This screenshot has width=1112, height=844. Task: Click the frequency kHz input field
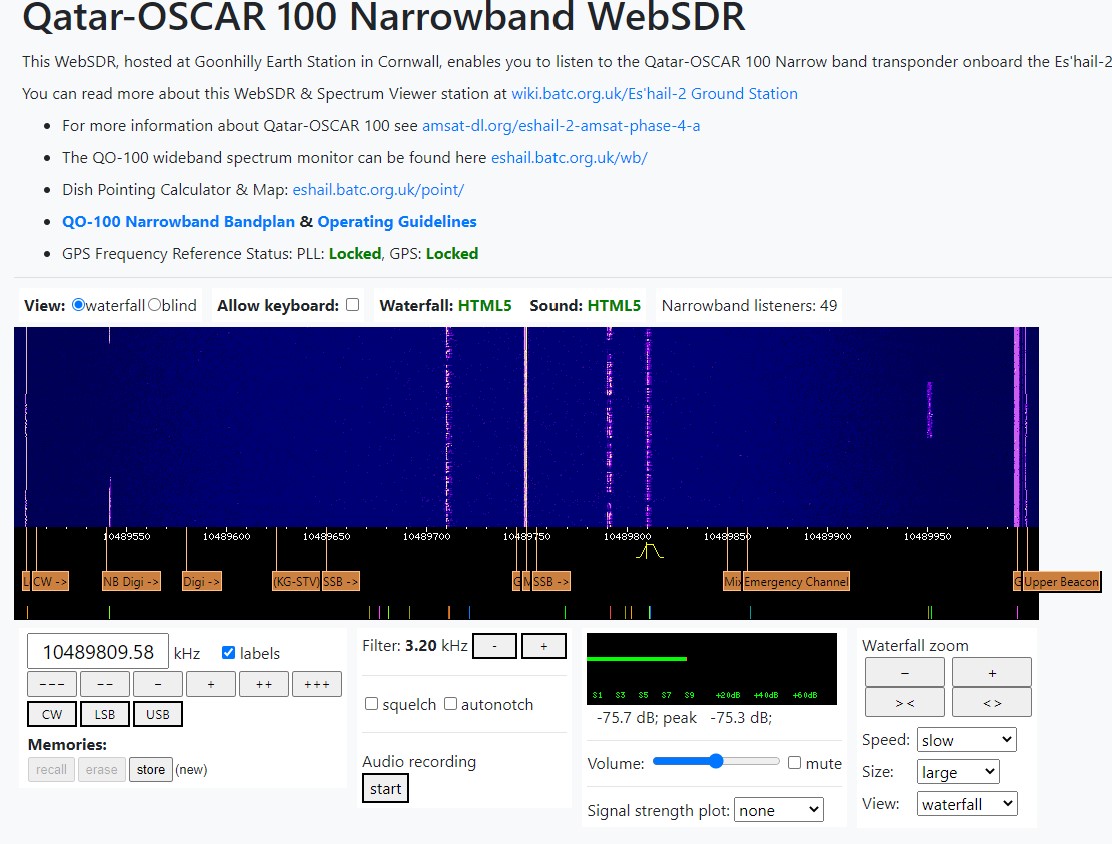point(98,651)
